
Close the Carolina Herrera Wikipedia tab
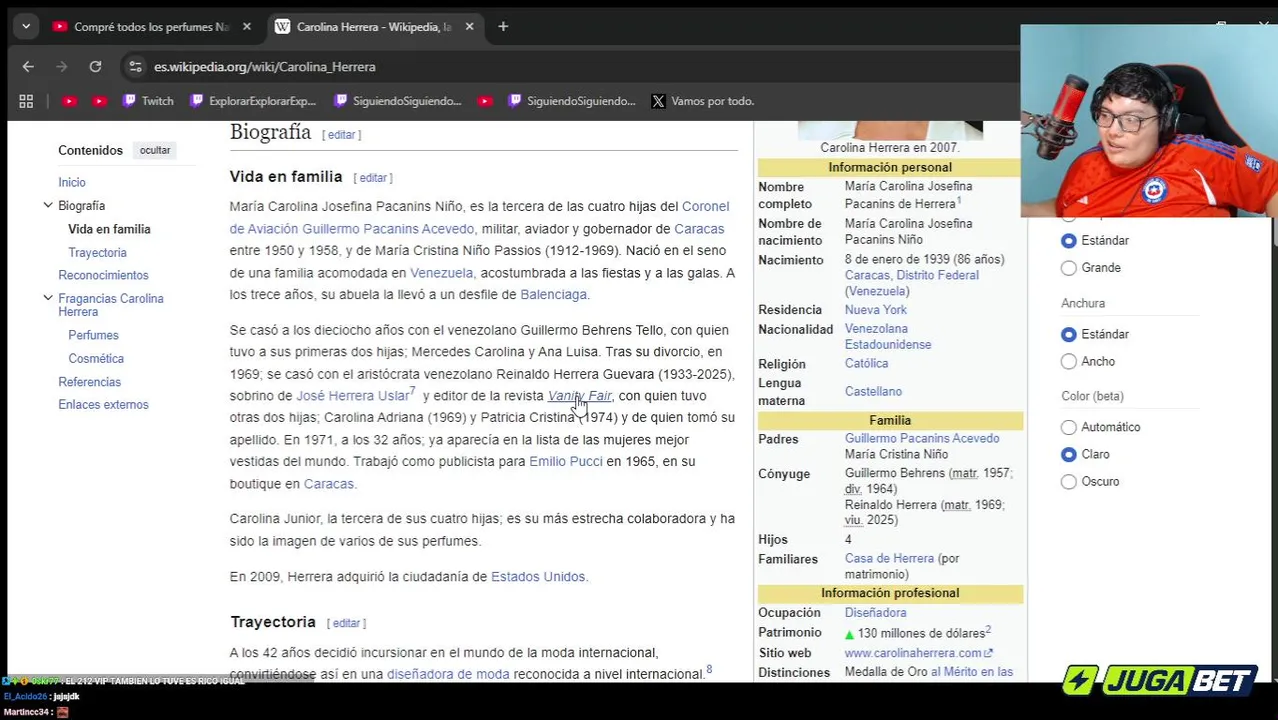(469, 27)
